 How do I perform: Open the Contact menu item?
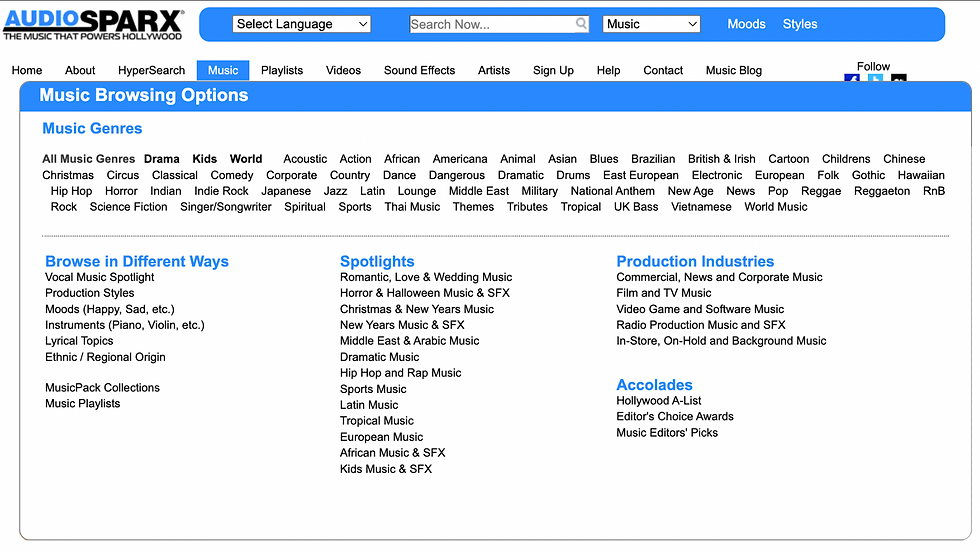pyautogui.click(x=663, y=70)
